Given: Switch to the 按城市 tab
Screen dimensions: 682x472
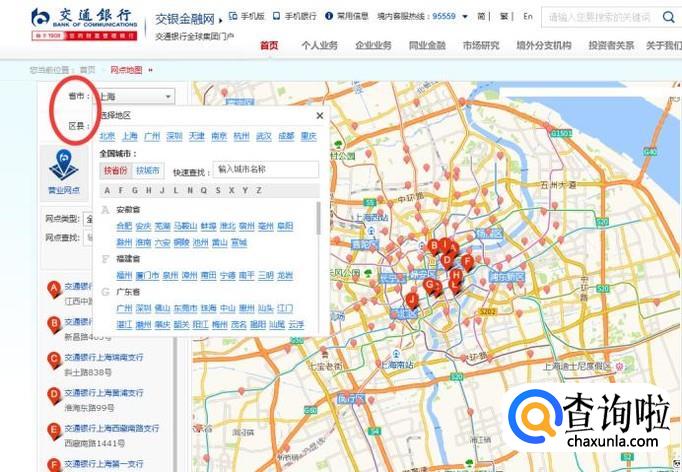Looking at the screenshot, I should pos(148,171).
